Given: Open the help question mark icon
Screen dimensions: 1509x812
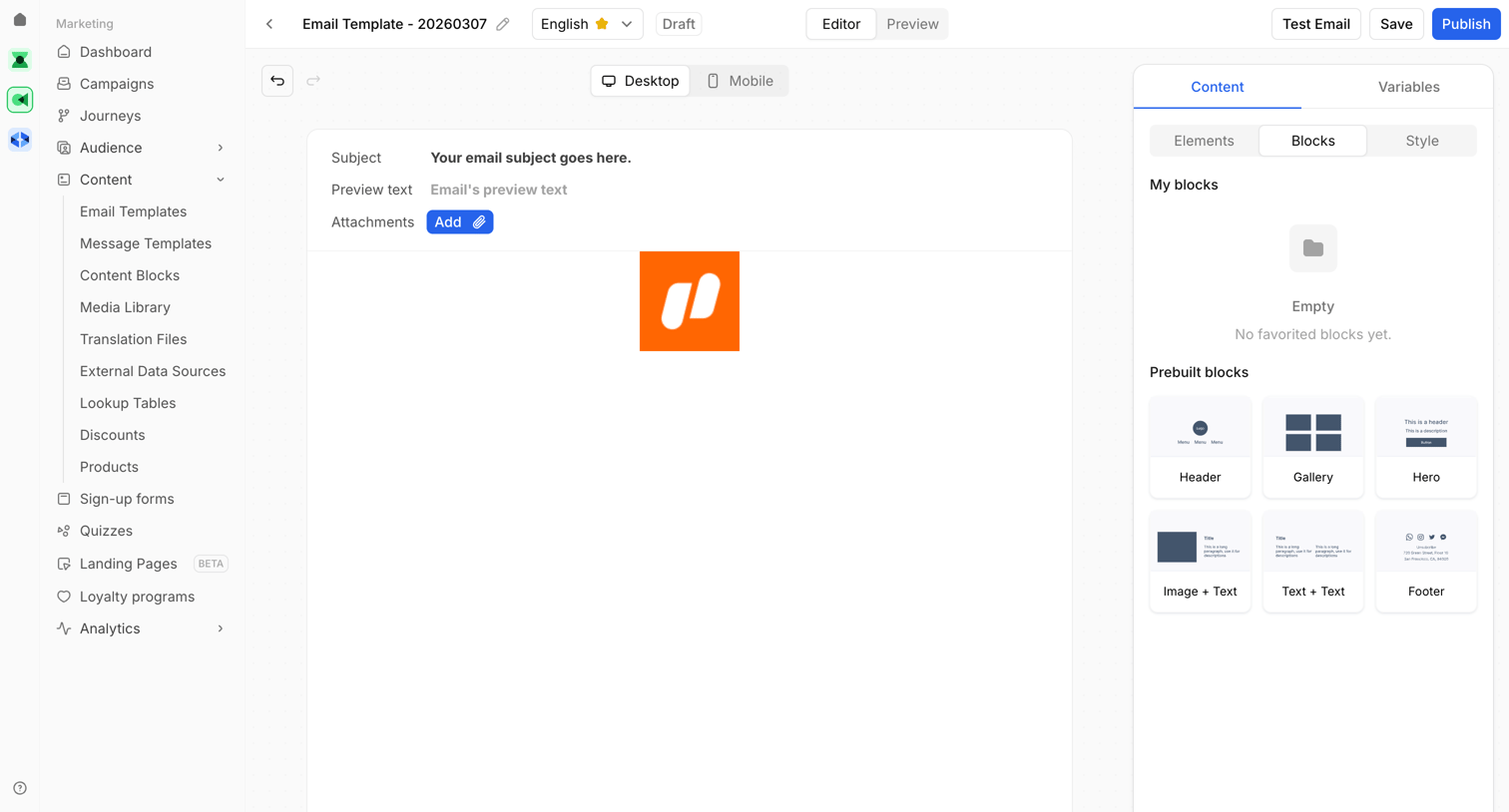Looking at the screenshot, I should click(x=20, y=788).
